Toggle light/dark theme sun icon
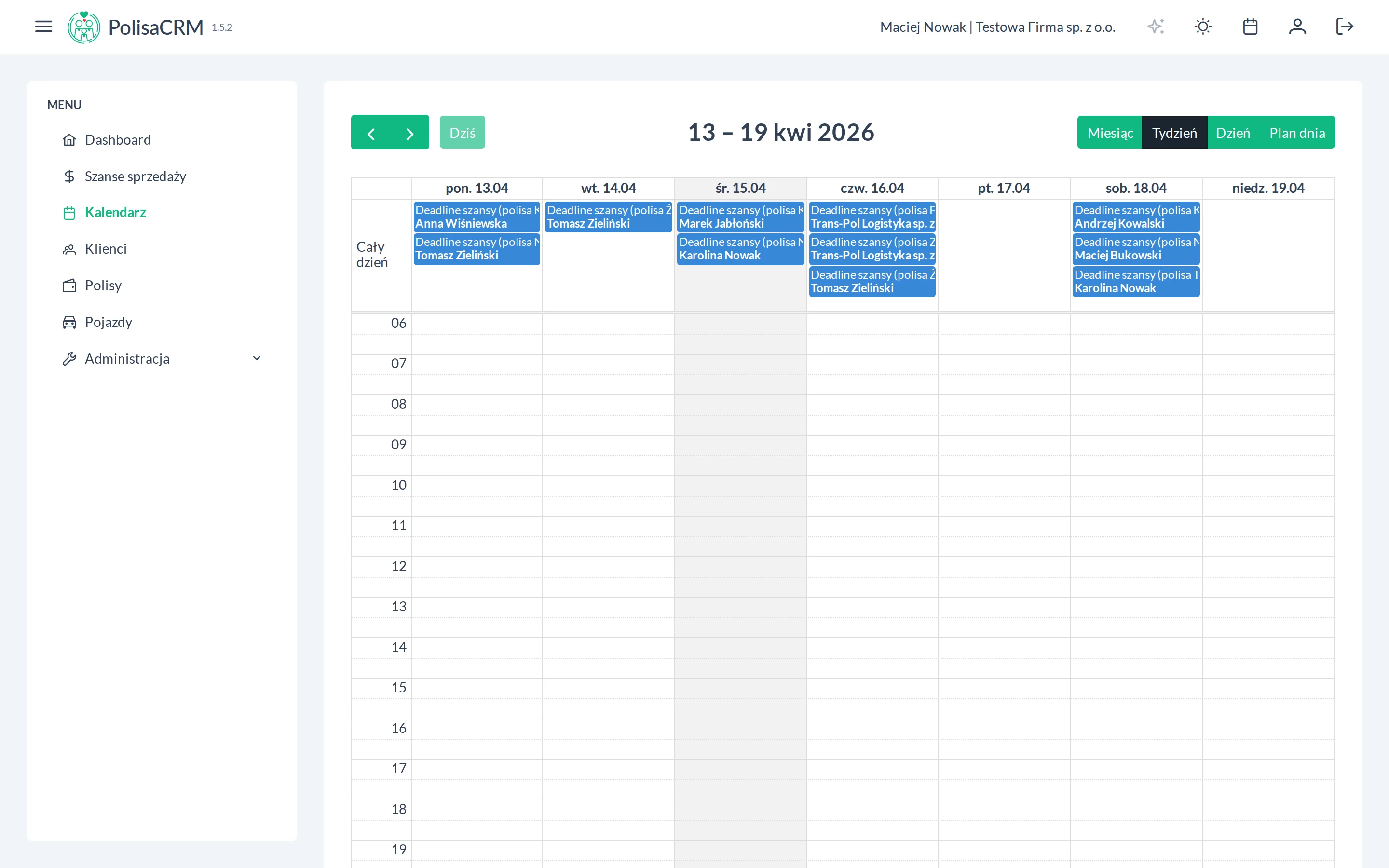 click(1202, 27)
